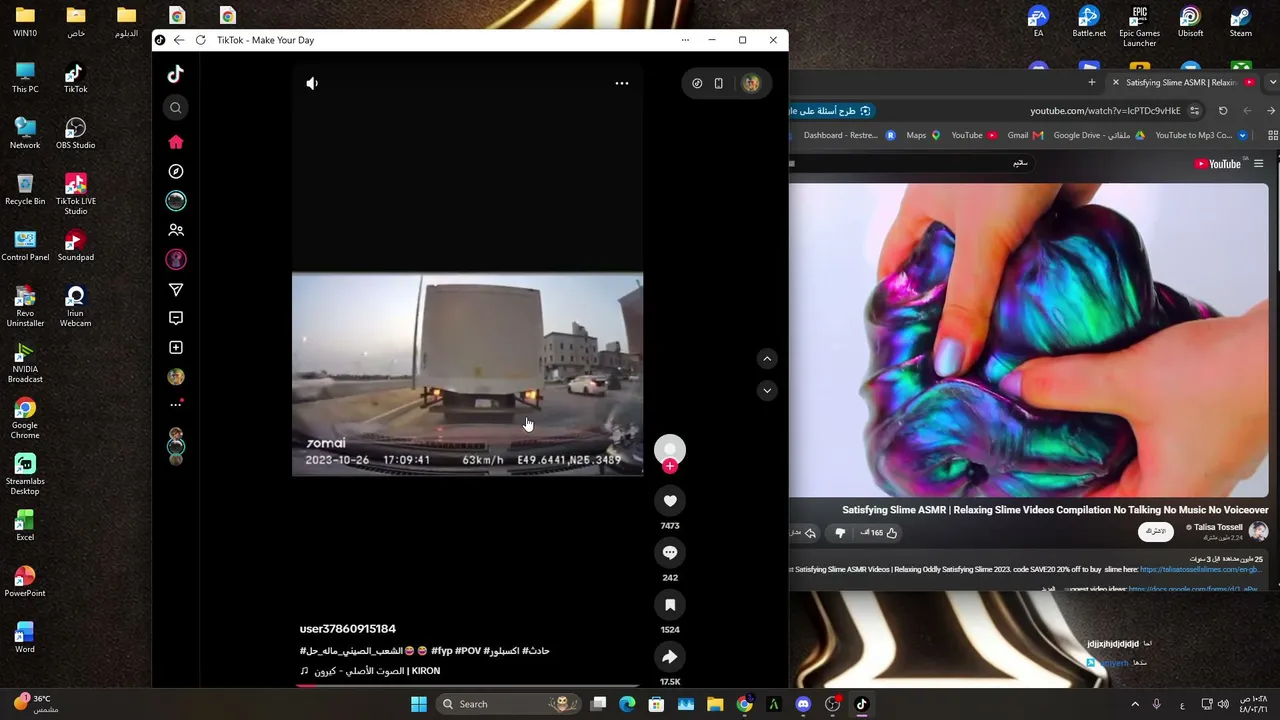Open Discord from the taskbar
Viewport: 1280px width, 720px height.
[803, 704]
